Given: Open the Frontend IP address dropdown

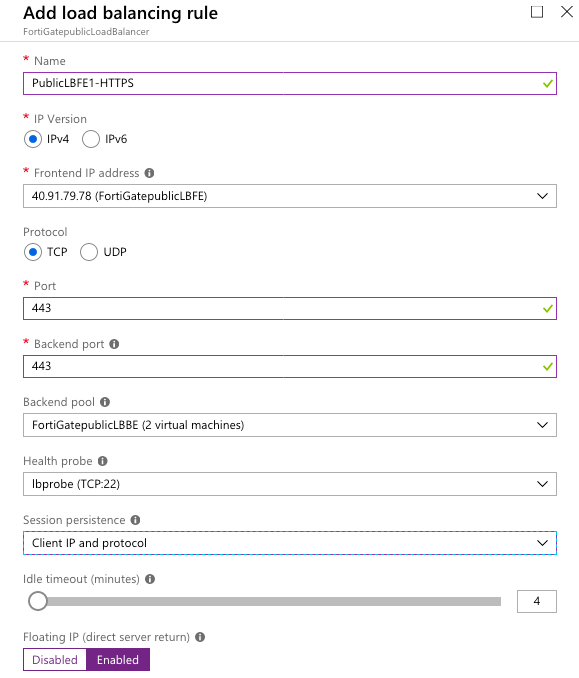Looking at the screenshot, I should tap(290, 196).
